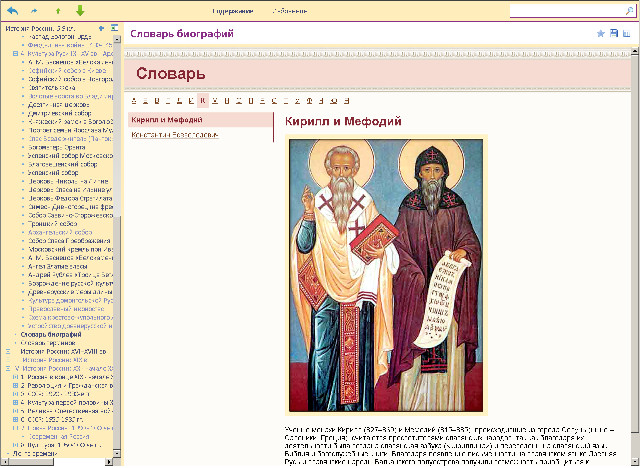Open the Содержание tab

[233, 11]
